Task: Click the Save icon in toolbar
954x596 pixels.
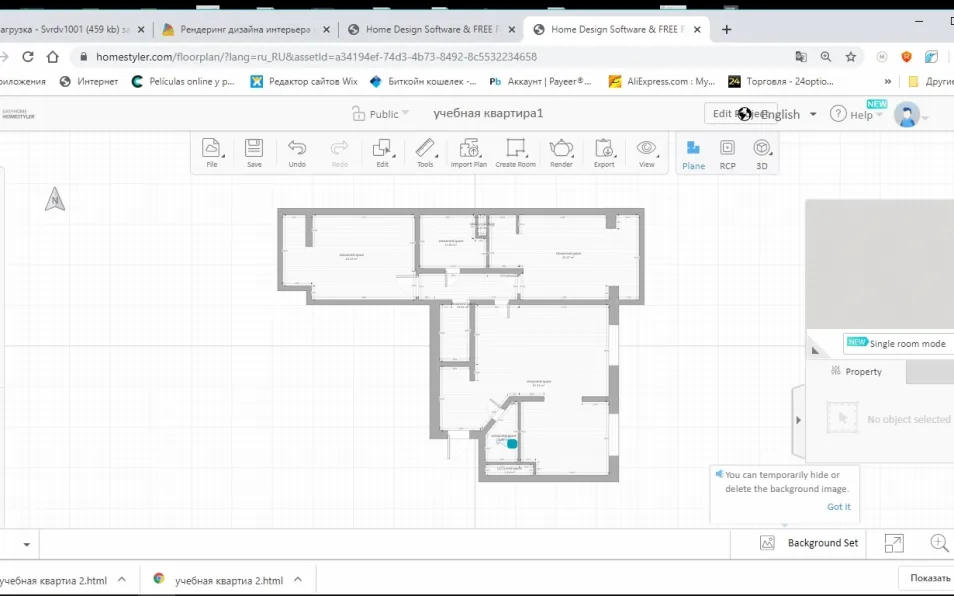Action: (254, 152)
